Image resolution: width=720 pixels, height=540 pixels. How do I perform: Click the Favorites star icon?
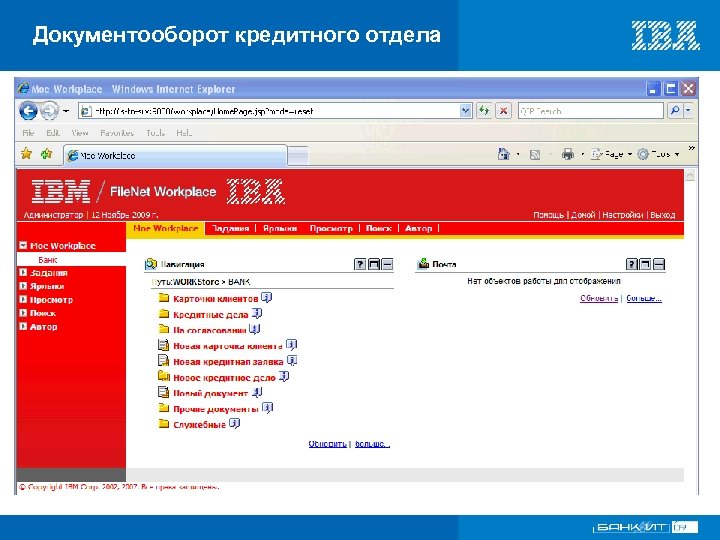[27, 154]
